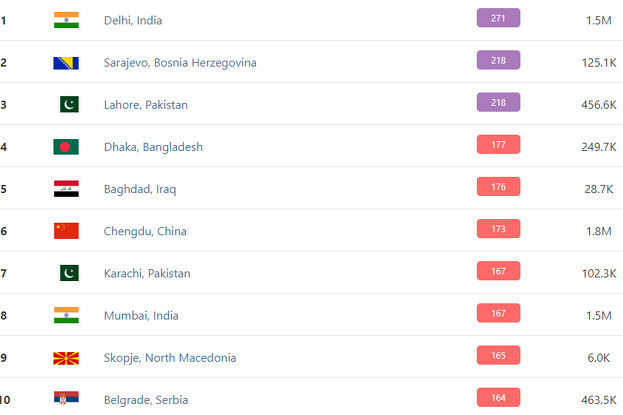The image size is (623, 415).
Task: Click the red 177 AQI badge
Action: coord(498,145)
